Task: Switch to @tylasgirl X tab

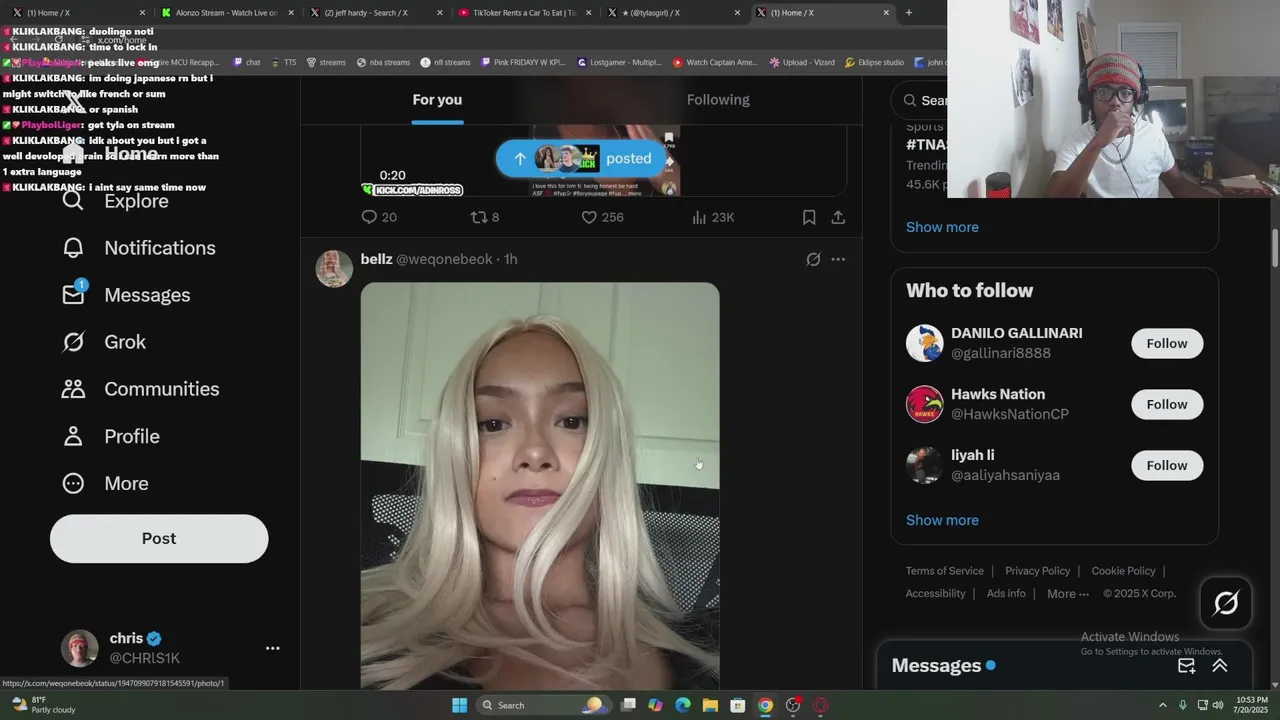Action: (672, 13)
